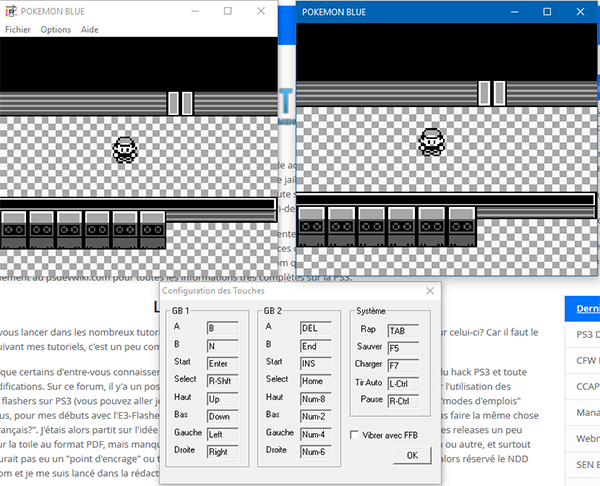Select the GB 1 B key field
Screen dimensions: 600x486
[x=222, y=346]
